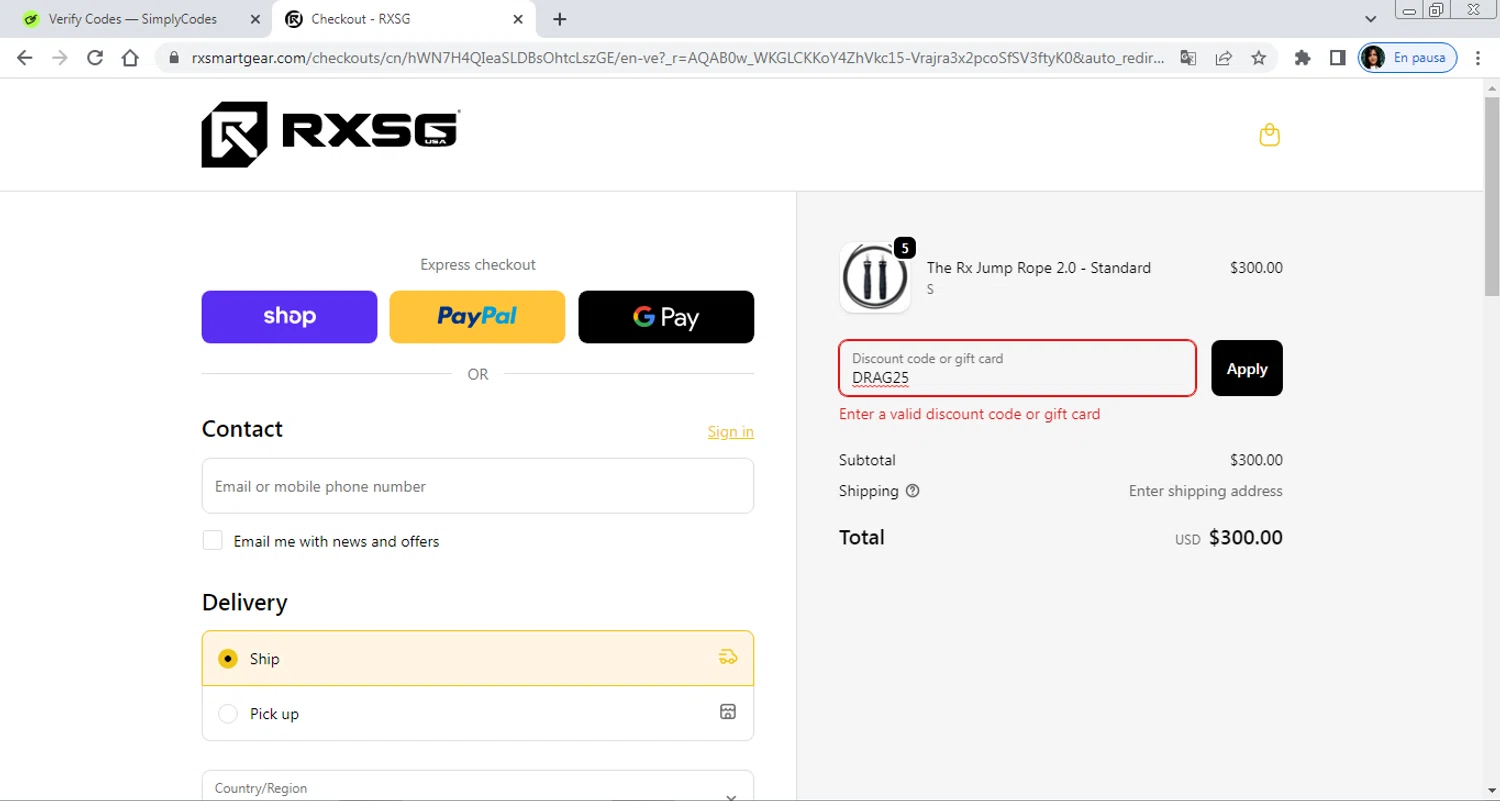The height and width of the screenshot is (801, 1500).
Task: Click the site lock icon in the address bar
Action: tap(173, 58)
